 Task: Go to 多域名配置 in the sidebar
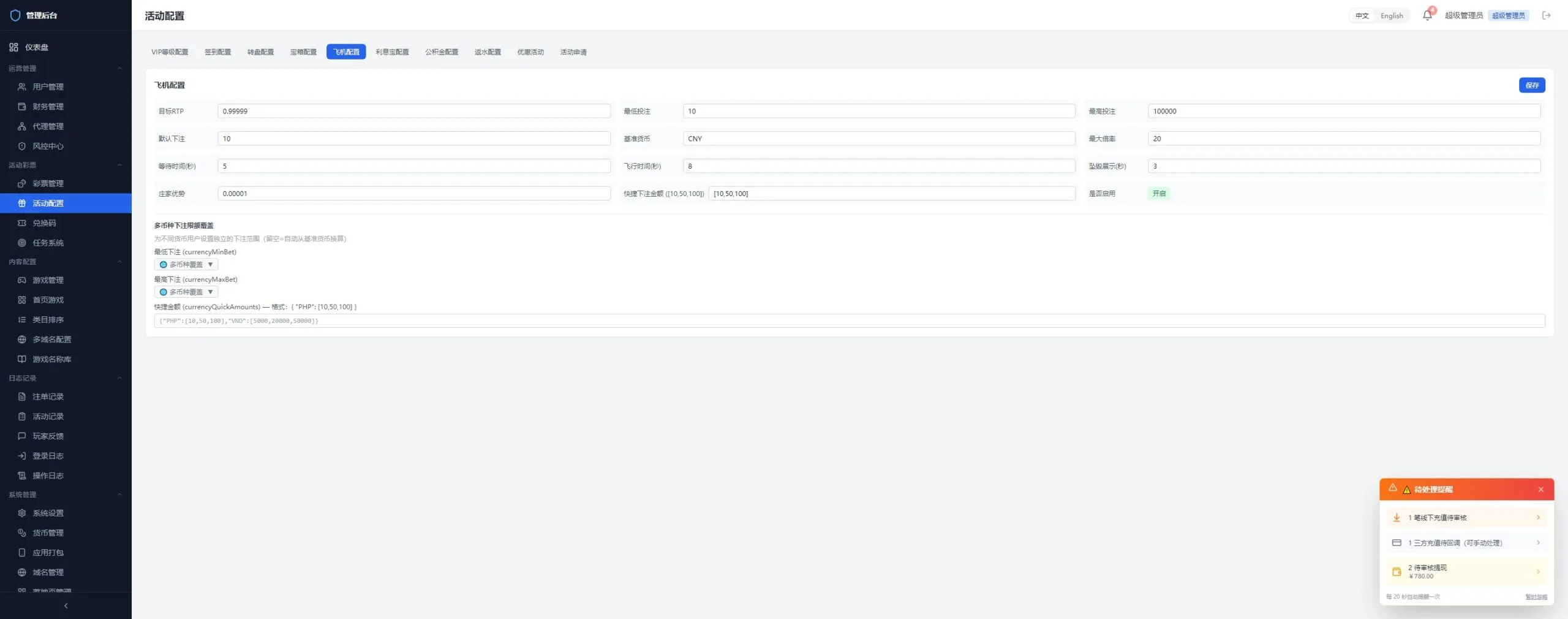[66, 340]
